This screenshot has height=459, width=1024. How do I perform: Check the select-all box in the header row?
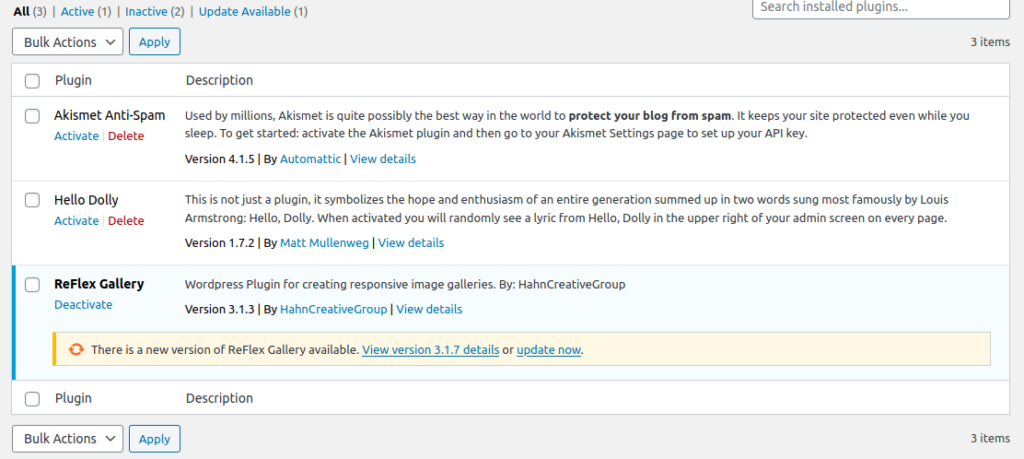pos(32,81)
